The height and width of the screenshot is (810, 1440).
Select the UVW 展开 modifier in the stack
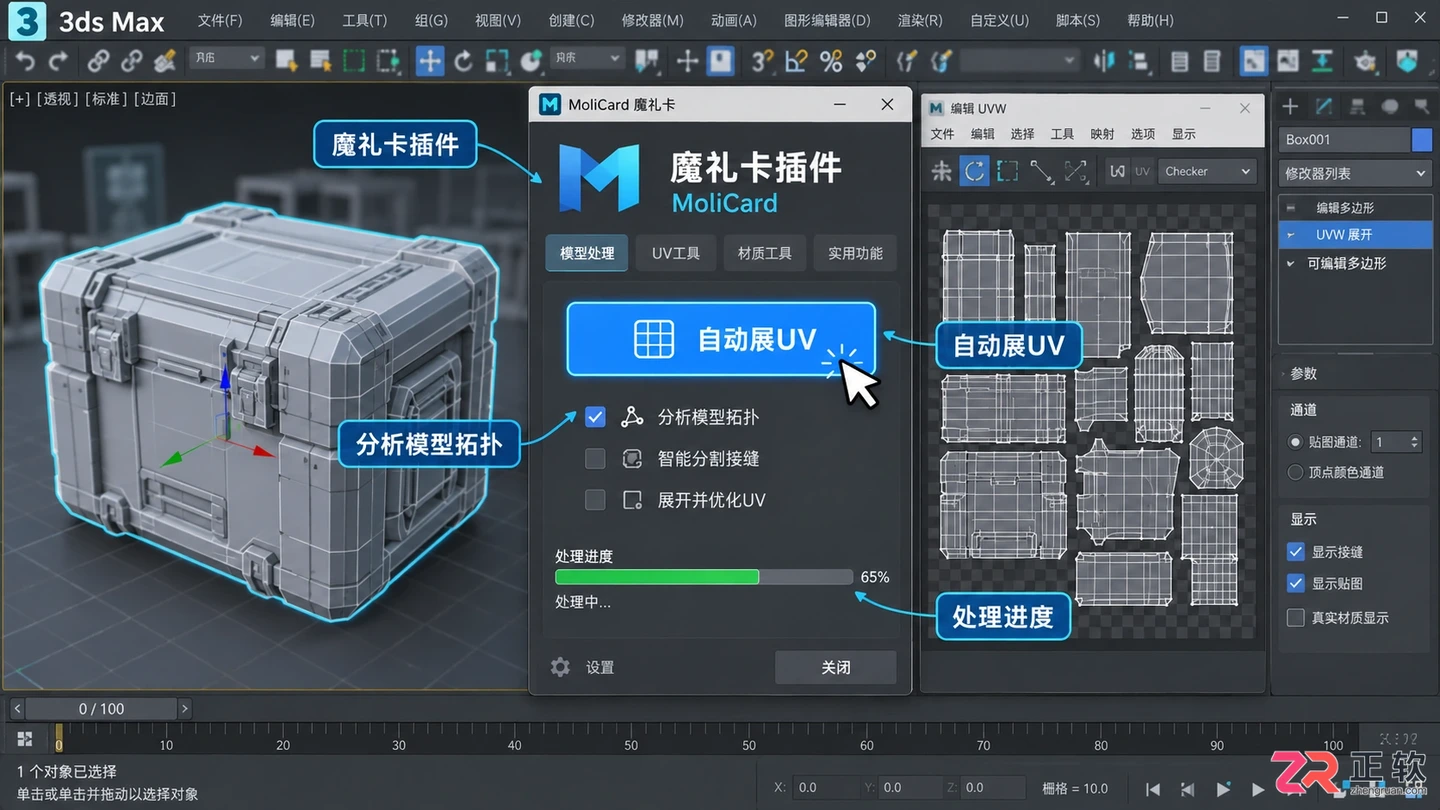click(x=1355, y=235)
